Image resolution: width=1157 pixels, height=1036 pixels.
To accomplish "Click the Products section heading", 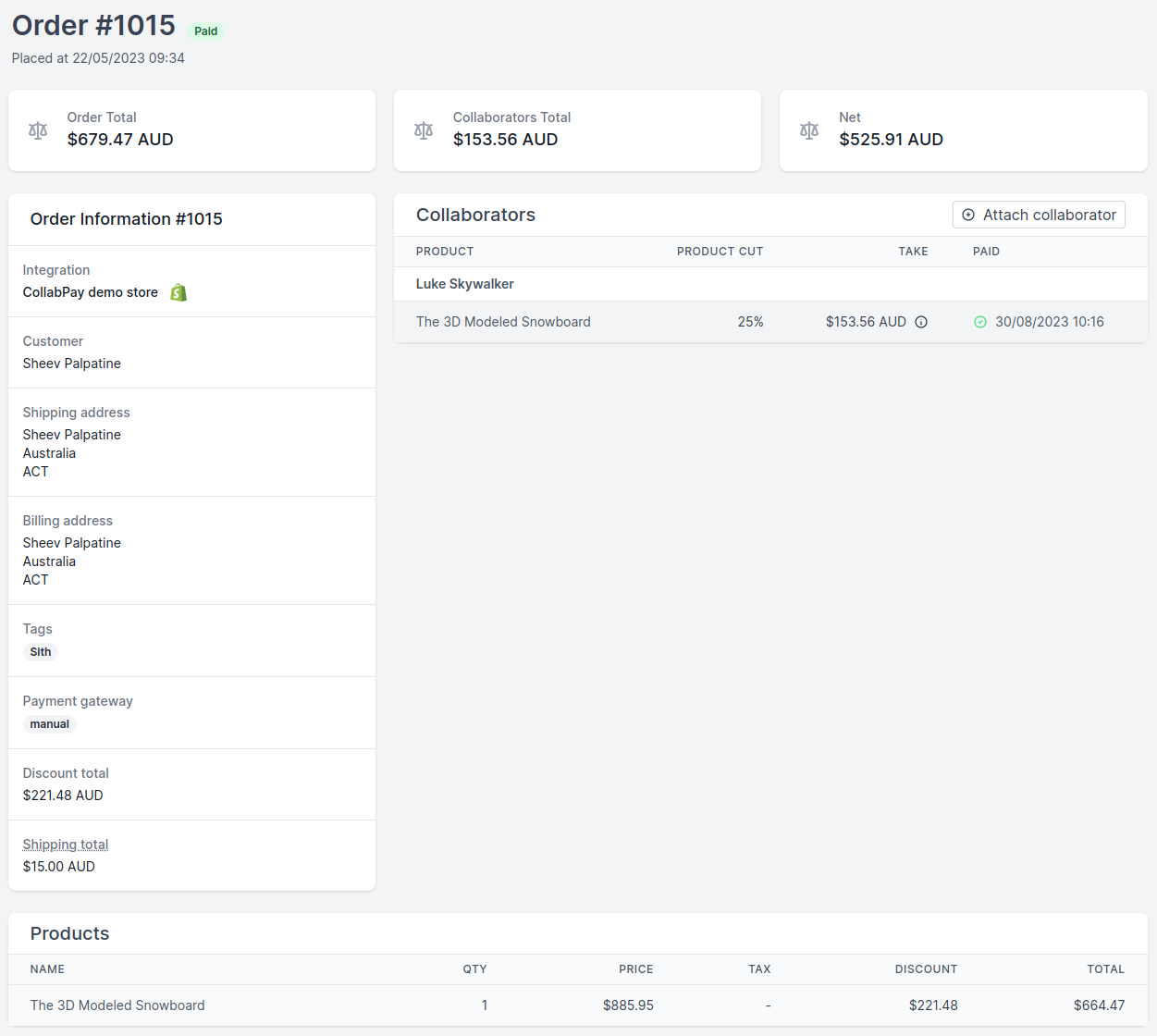I will tap(69, 933).
